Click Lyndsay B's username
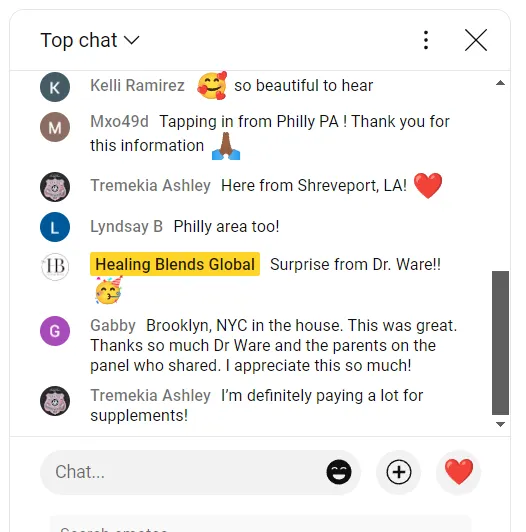The height and width of the screenshot is (532, 526). click(126, 226)
